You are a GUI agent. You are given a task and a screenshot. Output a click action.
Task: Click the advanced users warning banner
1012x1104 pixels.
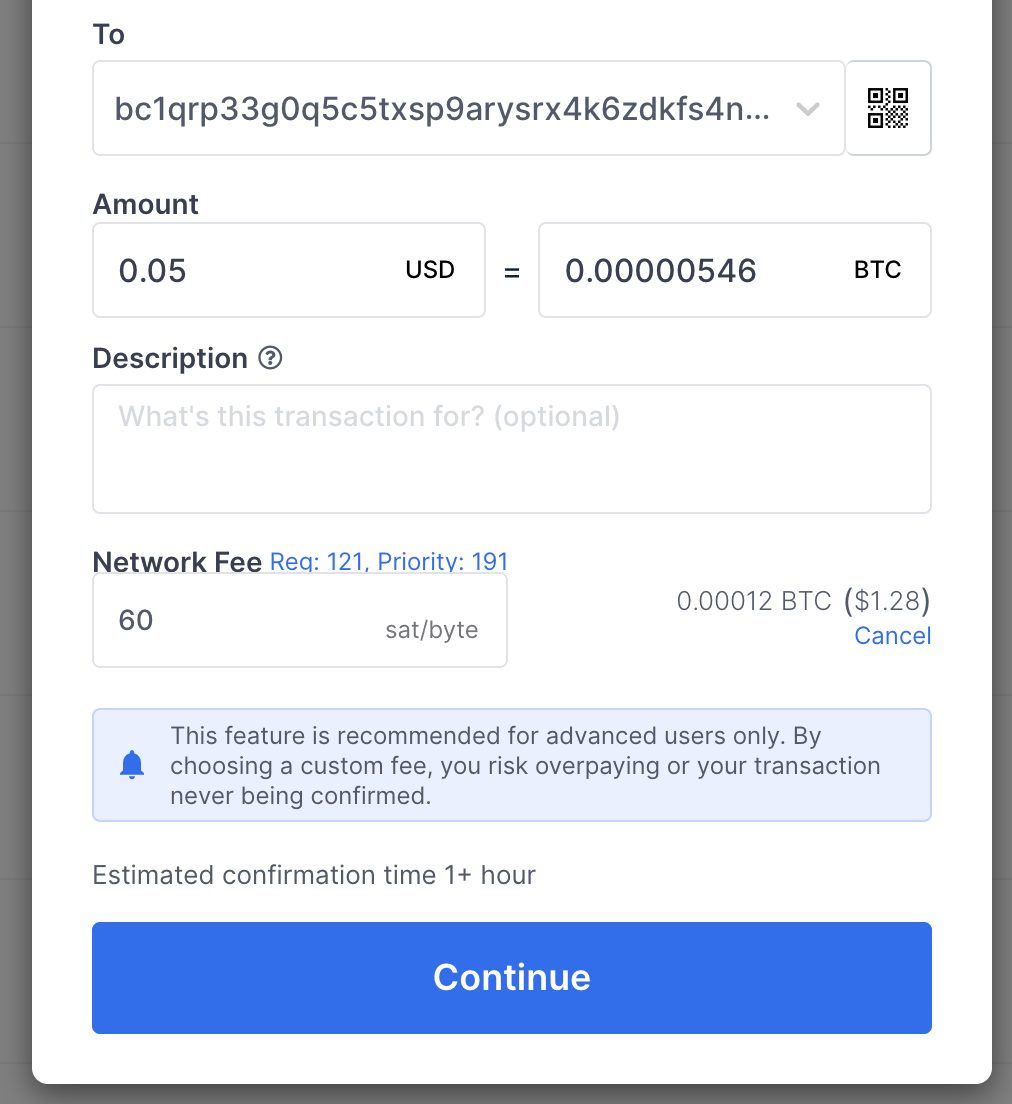(x=512, y=765)
